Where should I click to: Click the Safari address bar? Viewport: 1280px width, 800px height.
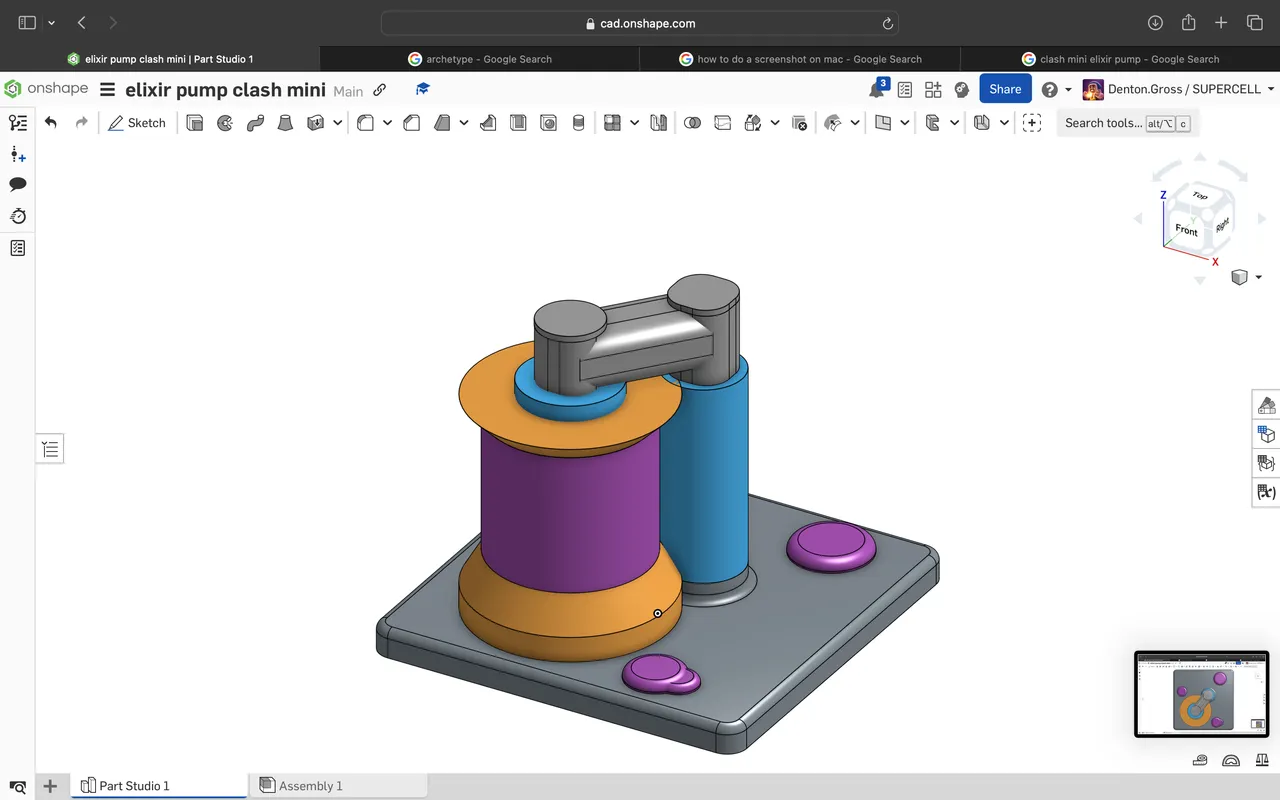click(x=640, y=23)
